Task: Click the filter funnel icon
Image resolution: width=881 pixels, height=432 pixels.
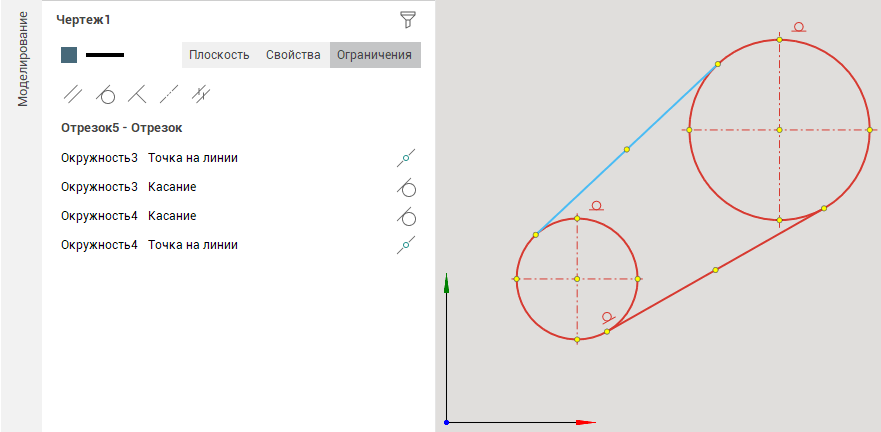Action: tap(407, 20)
